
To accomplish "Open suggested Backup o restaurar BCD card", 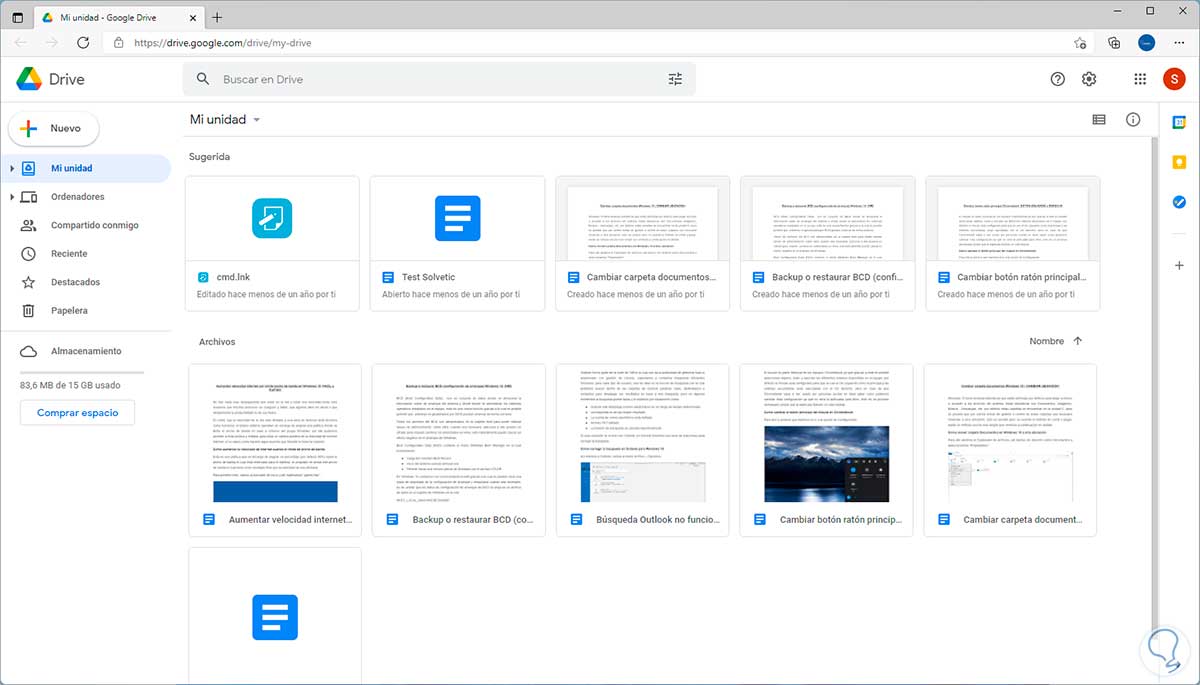I will coord(828,243).
